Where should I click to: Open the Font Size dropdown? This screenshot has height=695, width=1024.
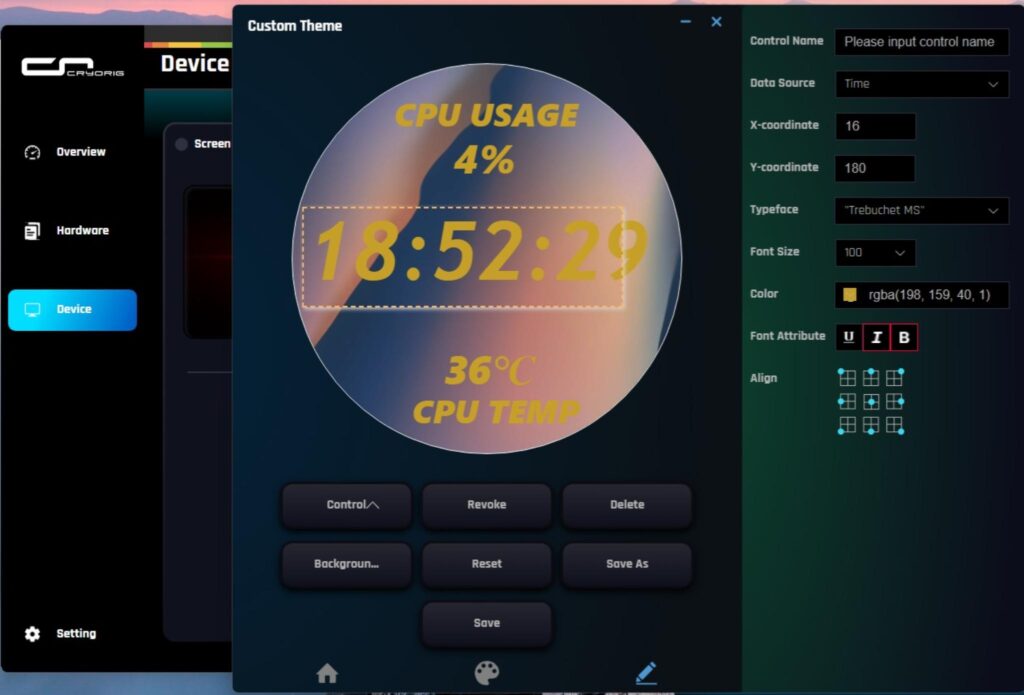tap(875, 253)
